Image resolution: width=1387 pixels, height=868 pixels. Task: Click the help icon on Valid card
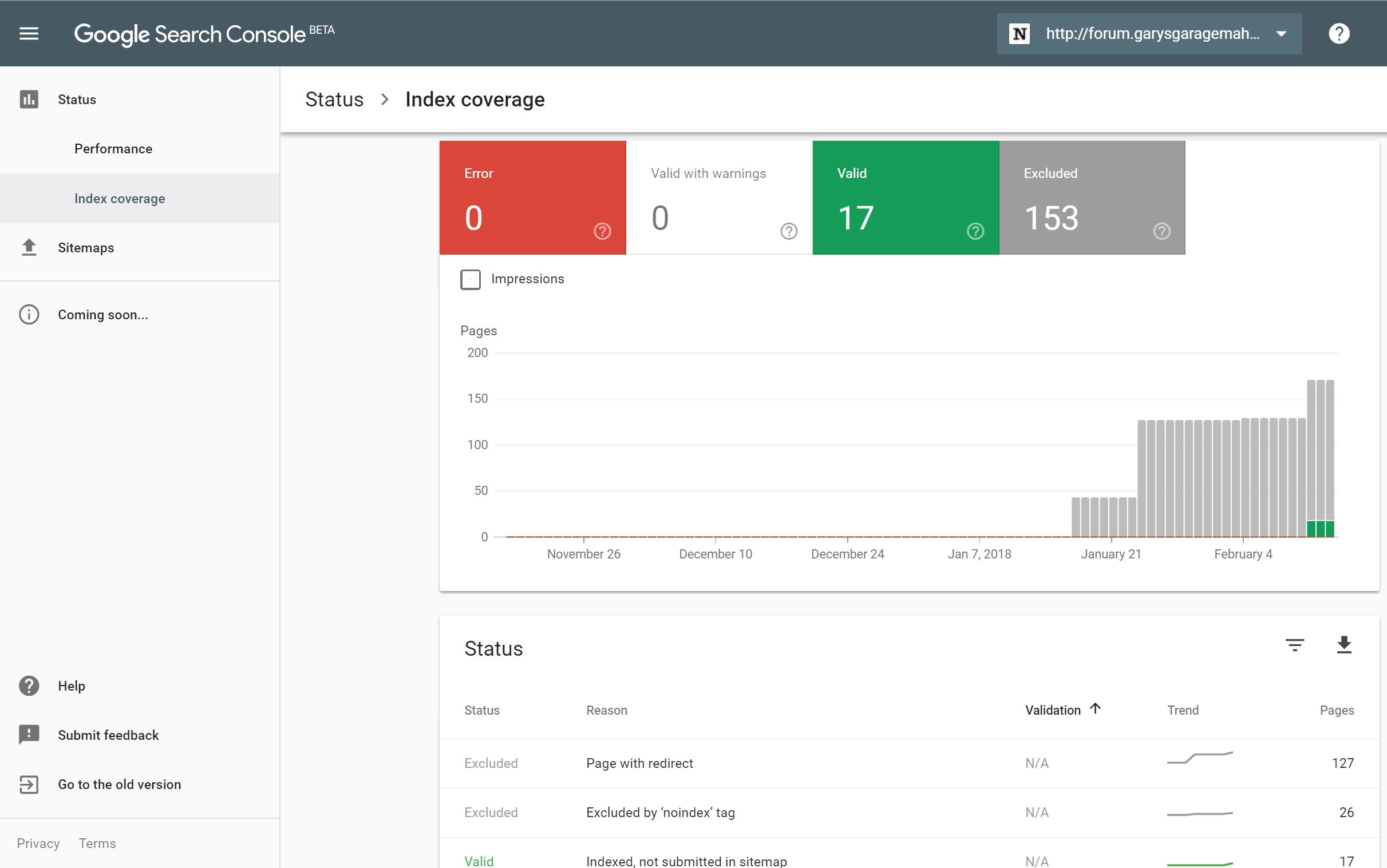pos(975,231)
